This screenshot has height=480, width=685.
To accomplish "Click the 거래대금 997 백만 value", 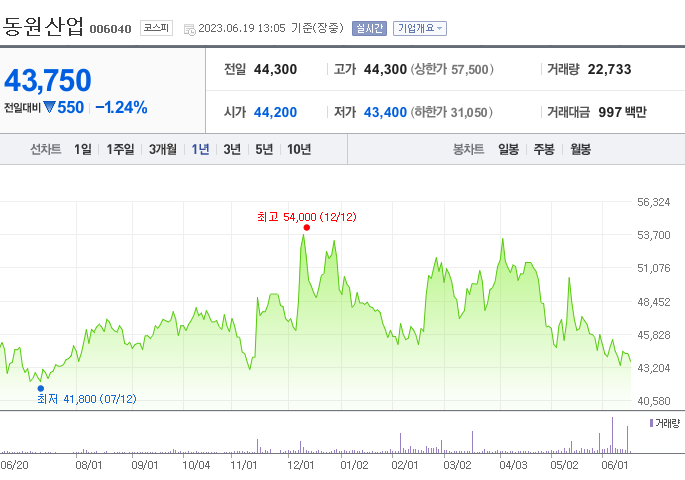I will (623, 112).
